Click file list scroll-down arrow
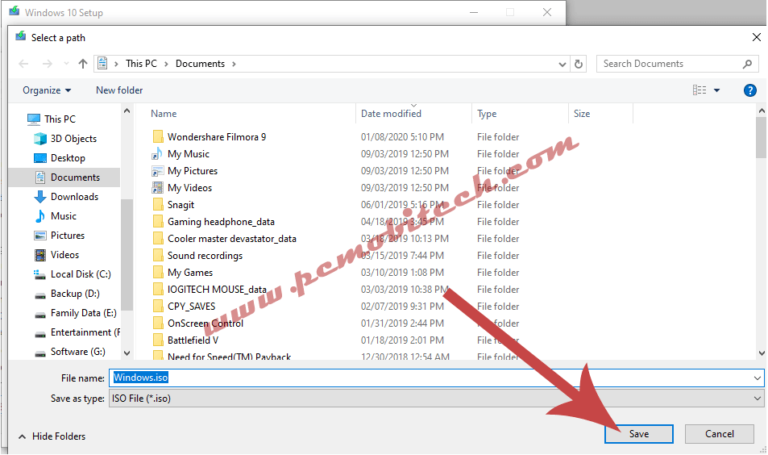Viewport: 768px width, 455px height. (x=762, y=353)
